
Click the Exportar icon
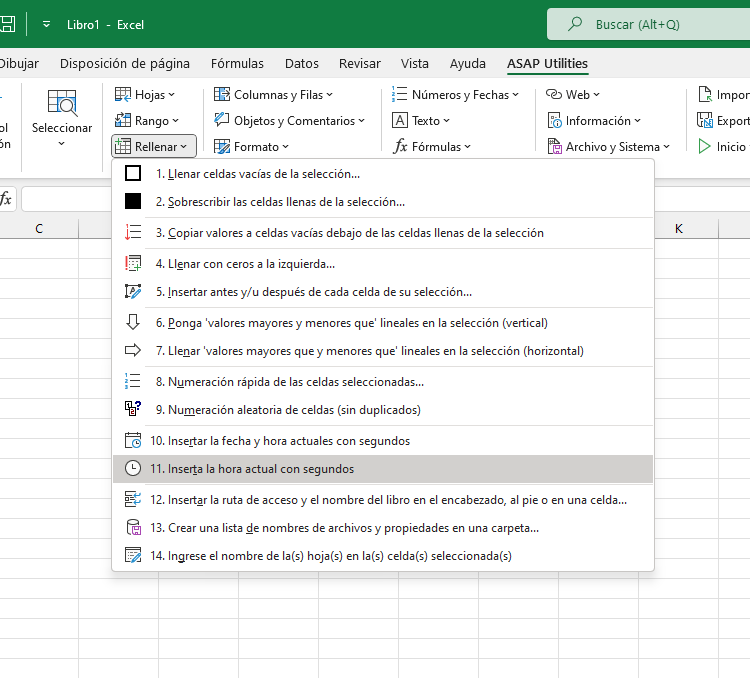coord(705,121)
